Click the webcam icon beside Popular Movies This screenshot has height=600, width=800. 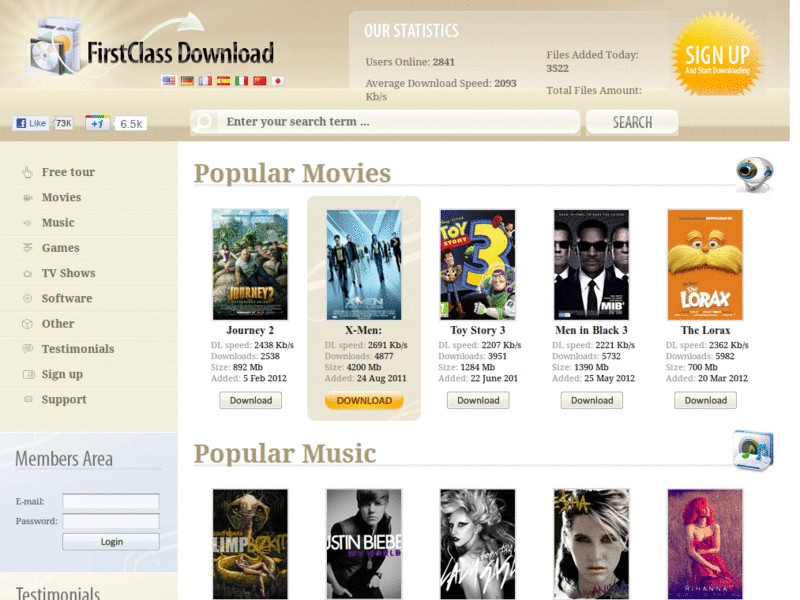[755, 174]
